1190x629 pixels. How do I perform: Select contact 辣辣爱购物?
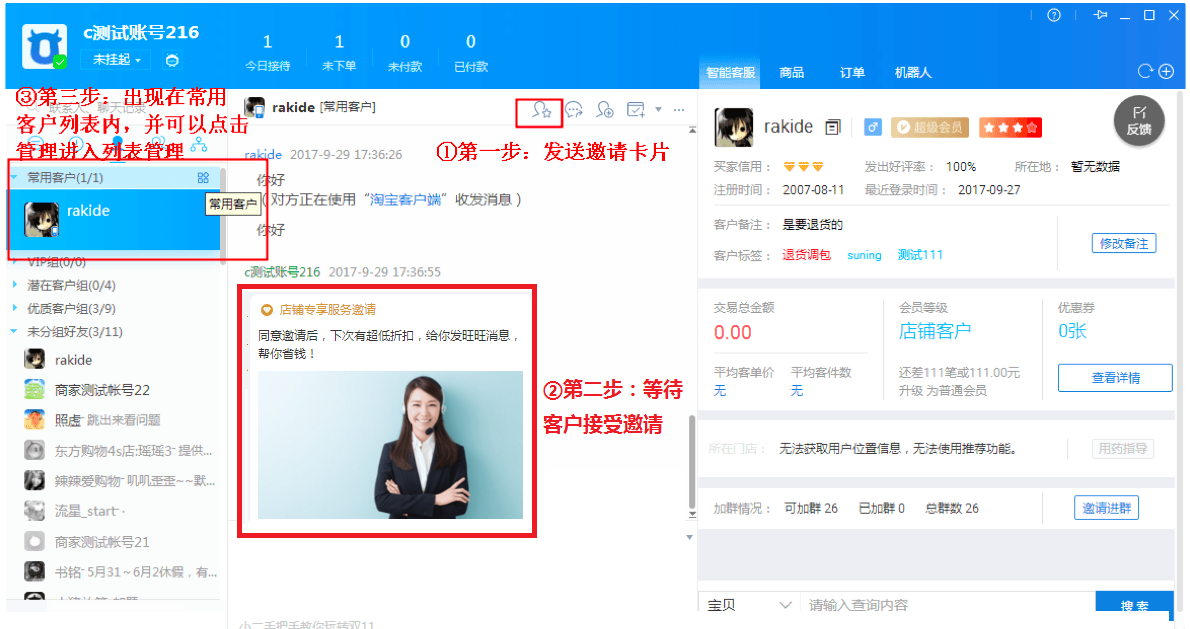(x=115, y=481)
